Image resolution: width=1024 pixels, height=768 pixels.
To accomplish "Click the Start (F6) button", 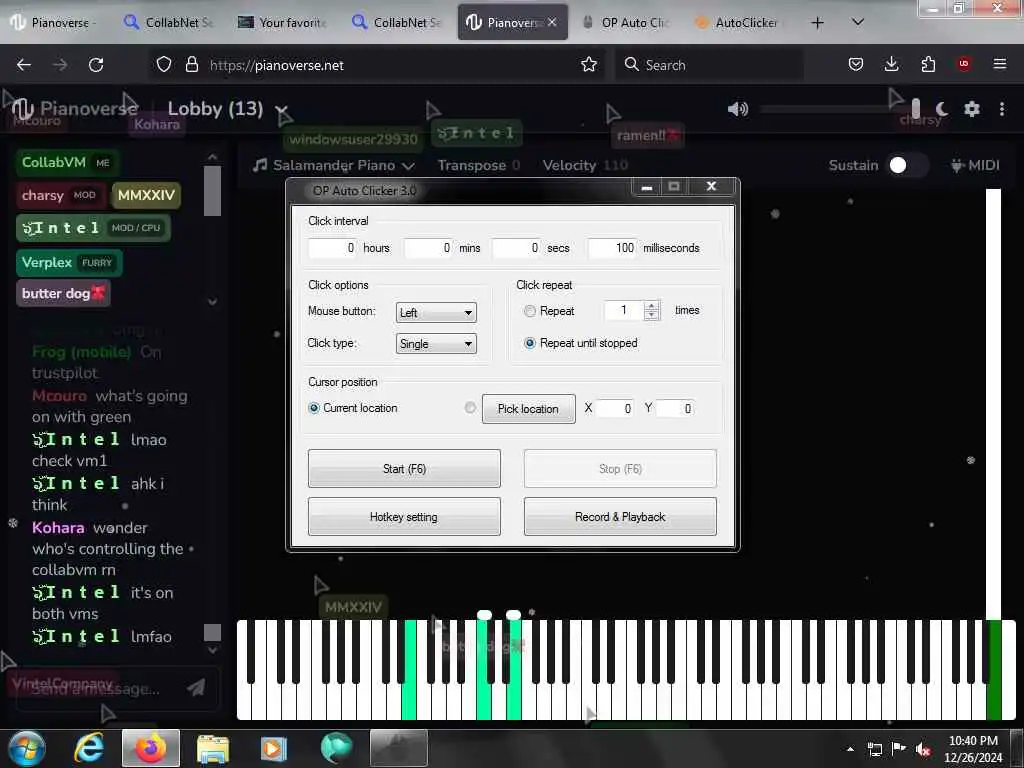I will (404, 468).
